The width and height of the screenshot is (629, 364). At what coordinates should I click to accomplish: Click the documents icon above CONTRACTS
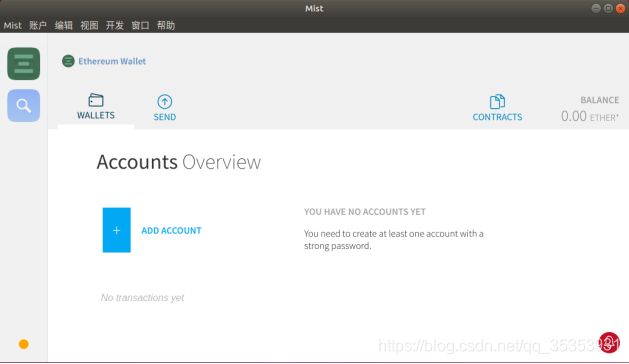click(x=497, y=102)
